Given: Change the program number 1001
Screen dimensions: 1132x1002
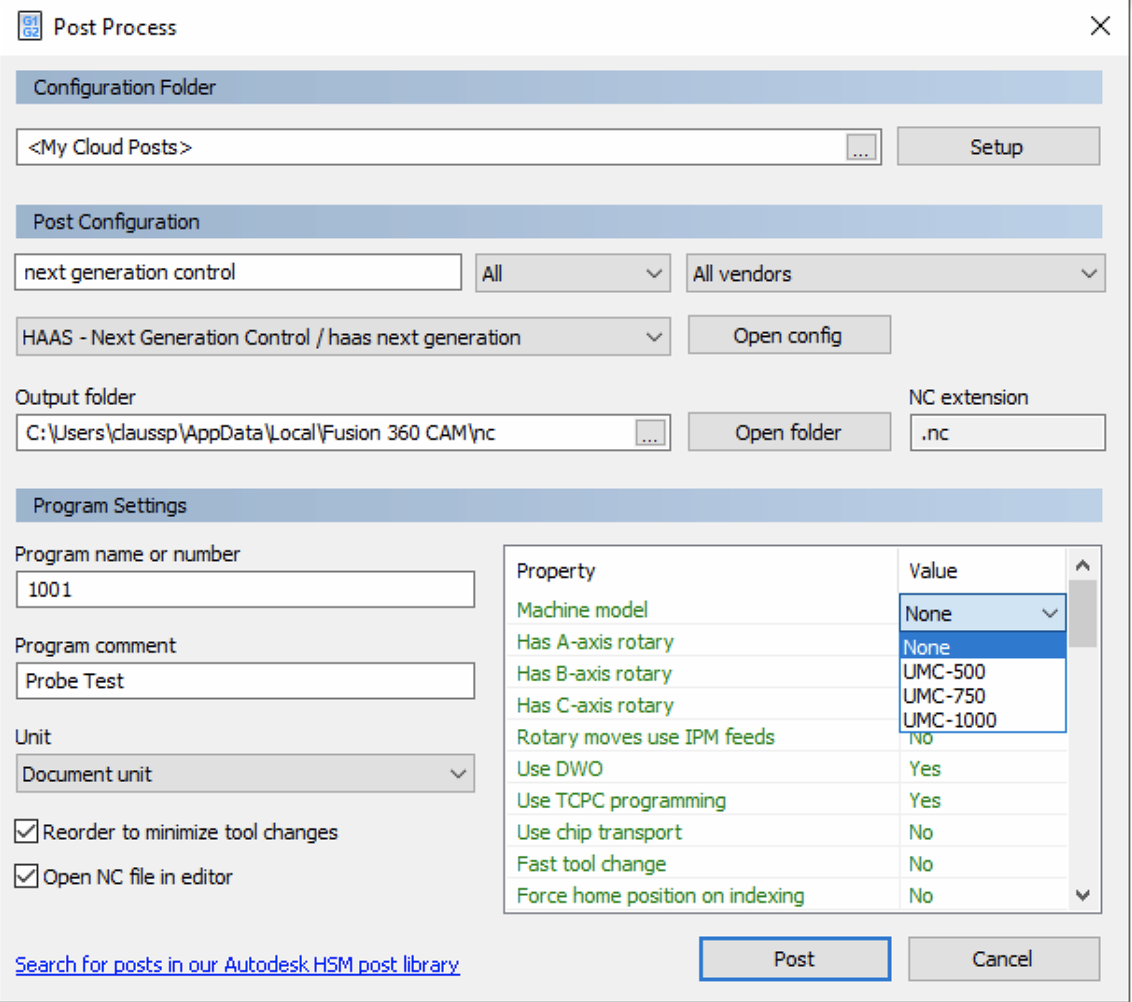Looking at the screenshot, I should click(244, 590).
